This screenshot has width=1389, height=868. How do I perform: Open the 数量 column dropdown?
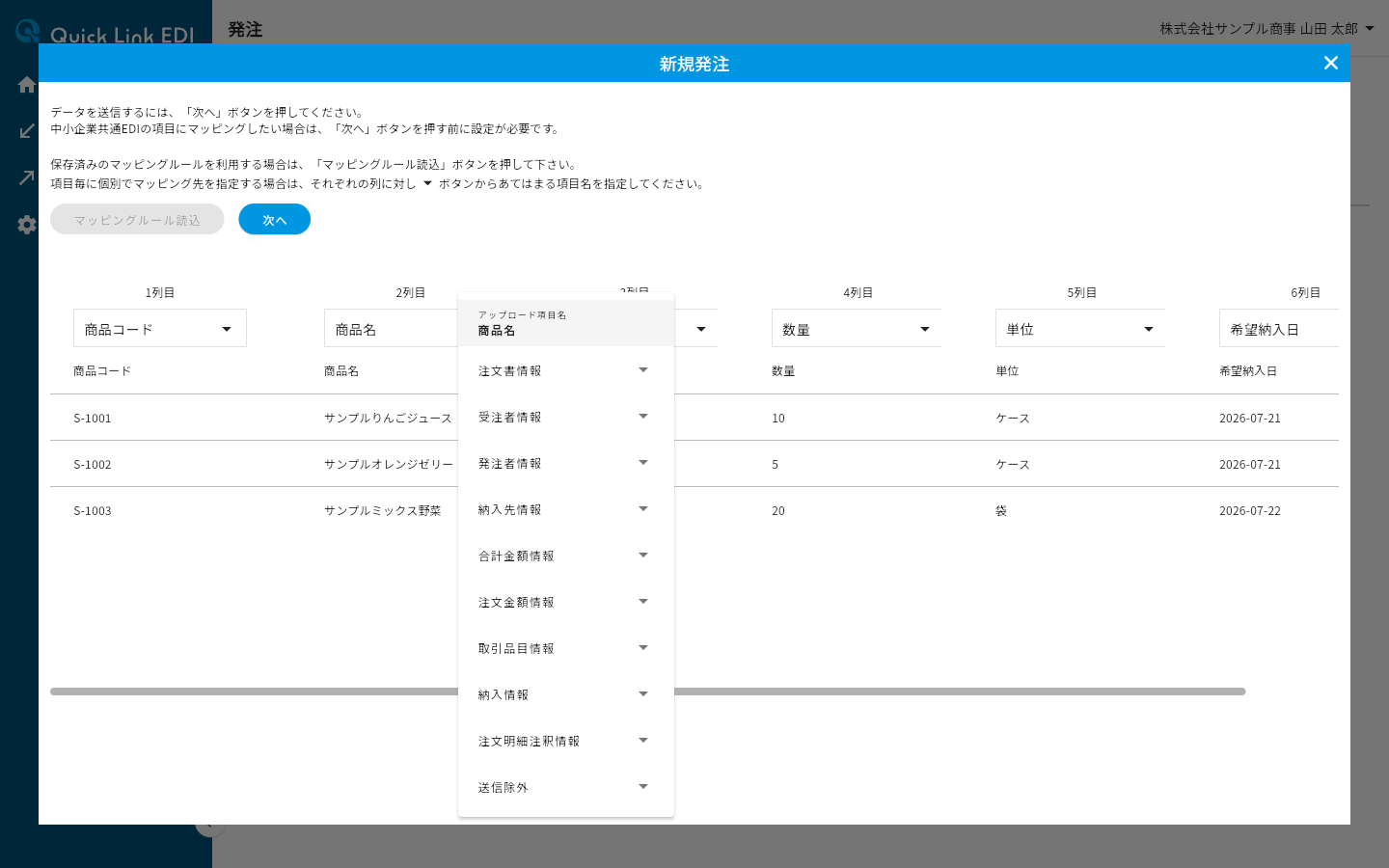pyautogui.click(x=857, y=328)
